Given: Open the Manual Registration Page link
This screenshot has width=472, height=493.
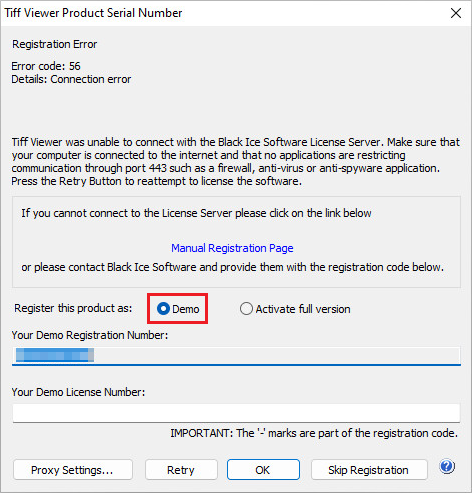Looking at the screenshot, I should point(232,248).
